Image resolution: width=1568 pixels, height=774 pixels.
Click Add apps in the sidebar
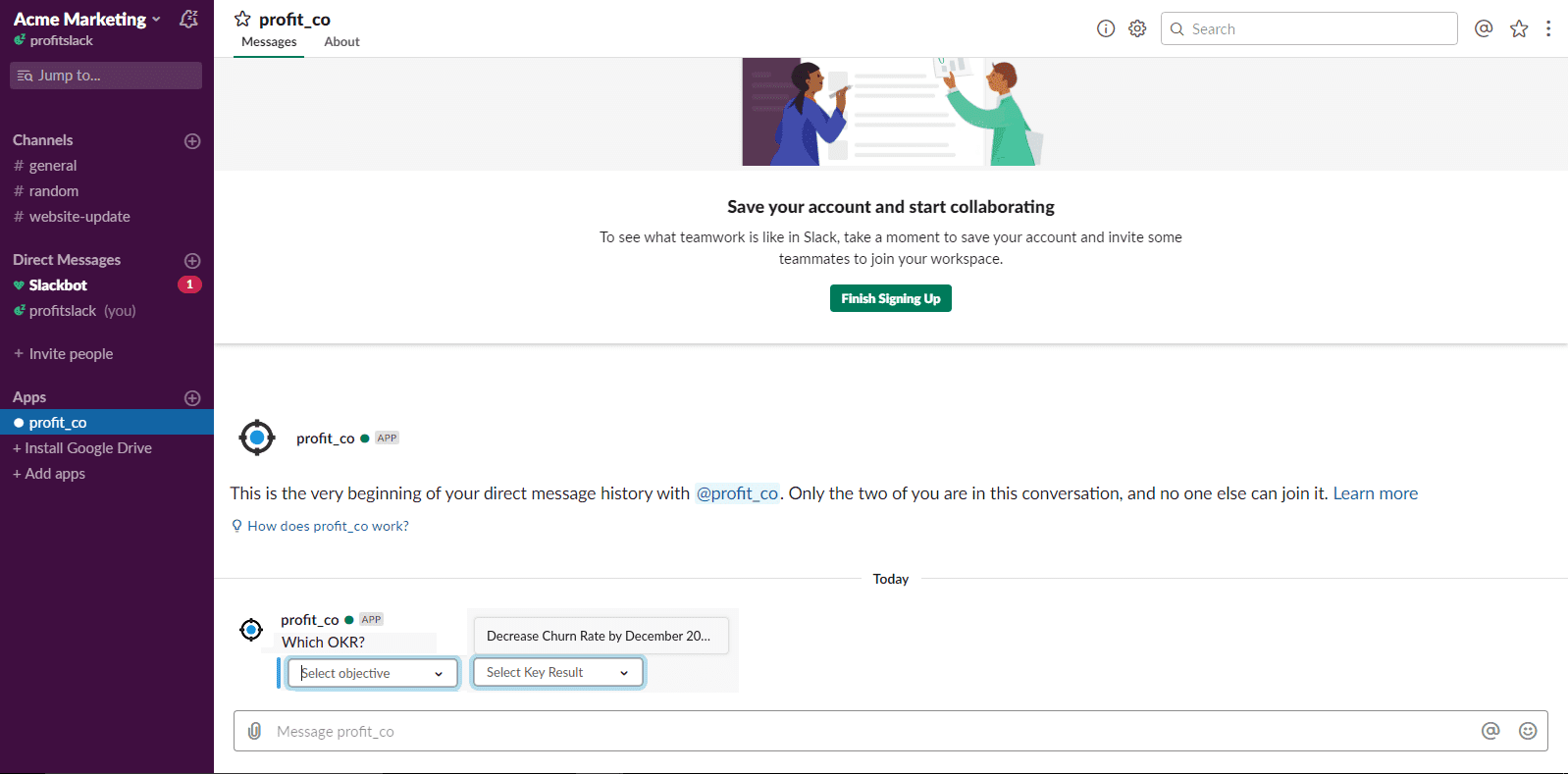tap(49, 474)
